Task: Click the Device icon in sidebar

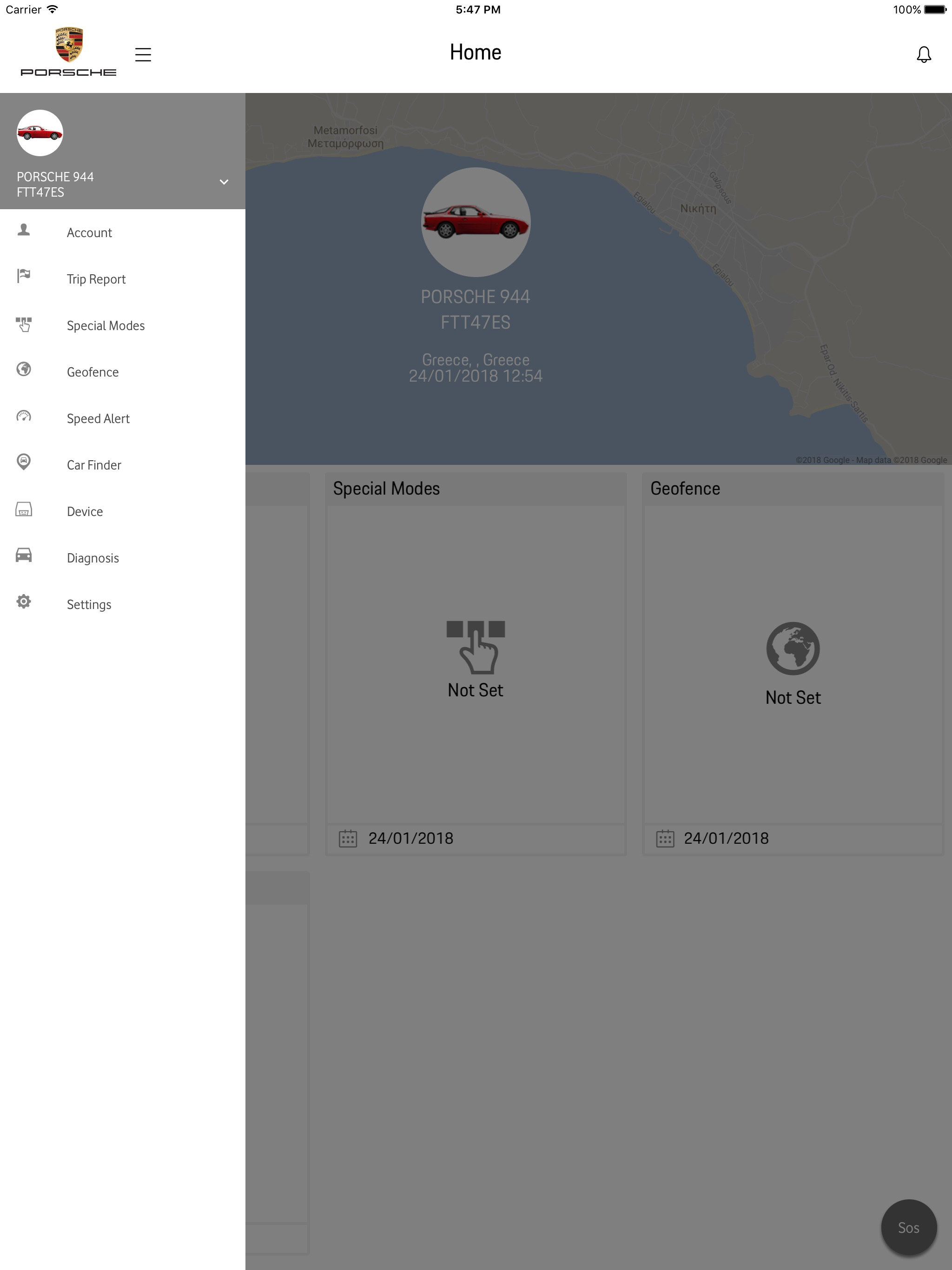Action: (24, 509)
